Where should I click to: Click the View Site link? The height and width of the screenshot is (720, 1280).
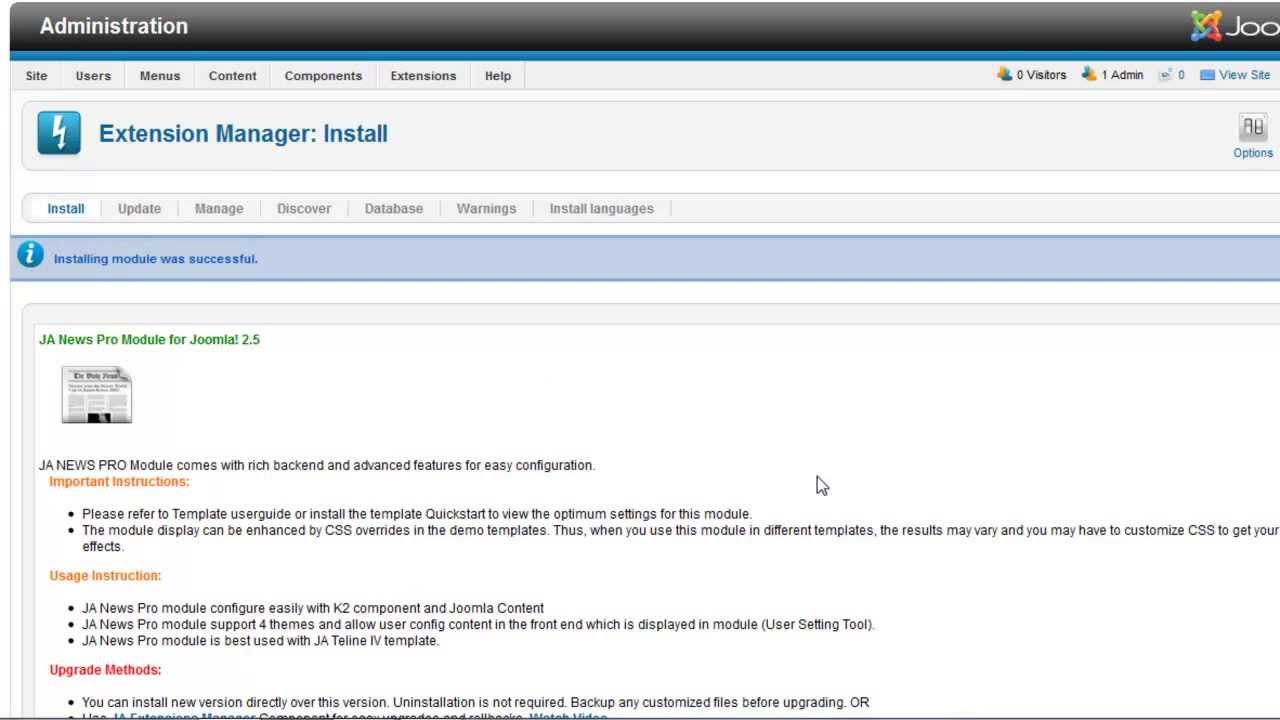(x=1244, y=75)
